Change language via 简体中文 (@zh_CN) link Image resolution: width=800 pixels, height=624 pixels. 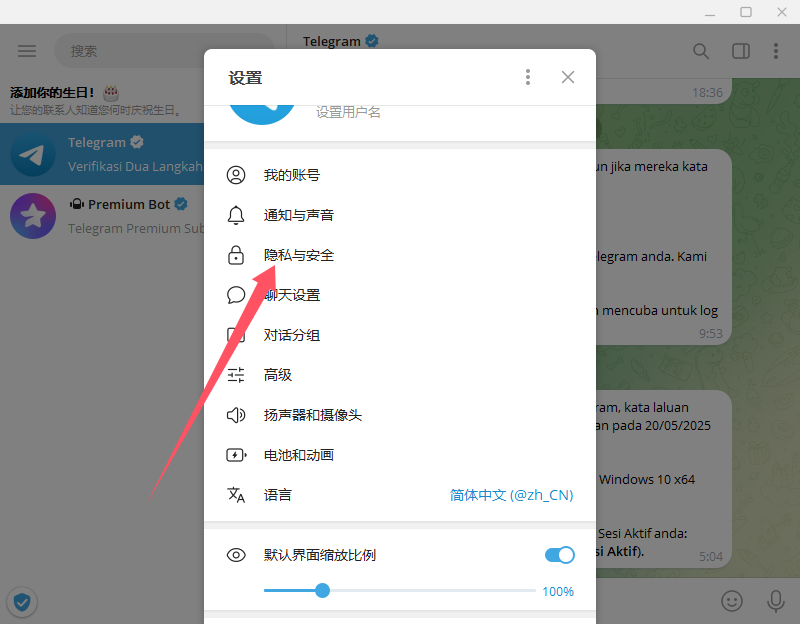click(x=511, y=495)
